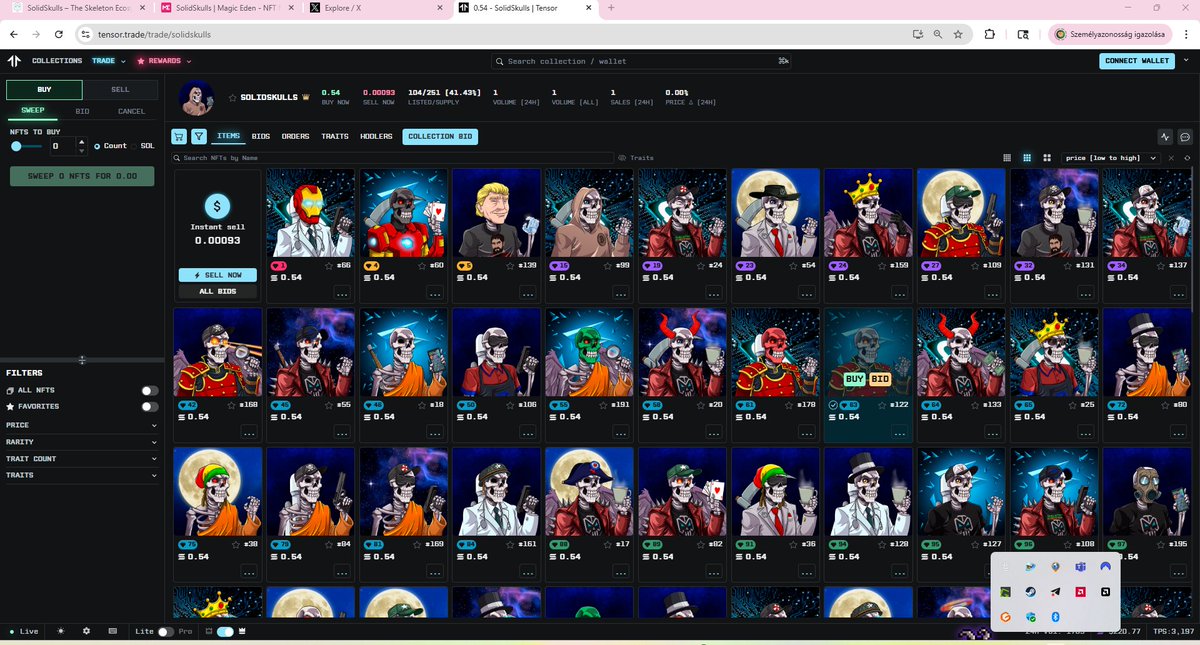Click the Search collection / wallet field
Image resolution: width=1200 pixels, height=645 pixels.
click(640, 61)
